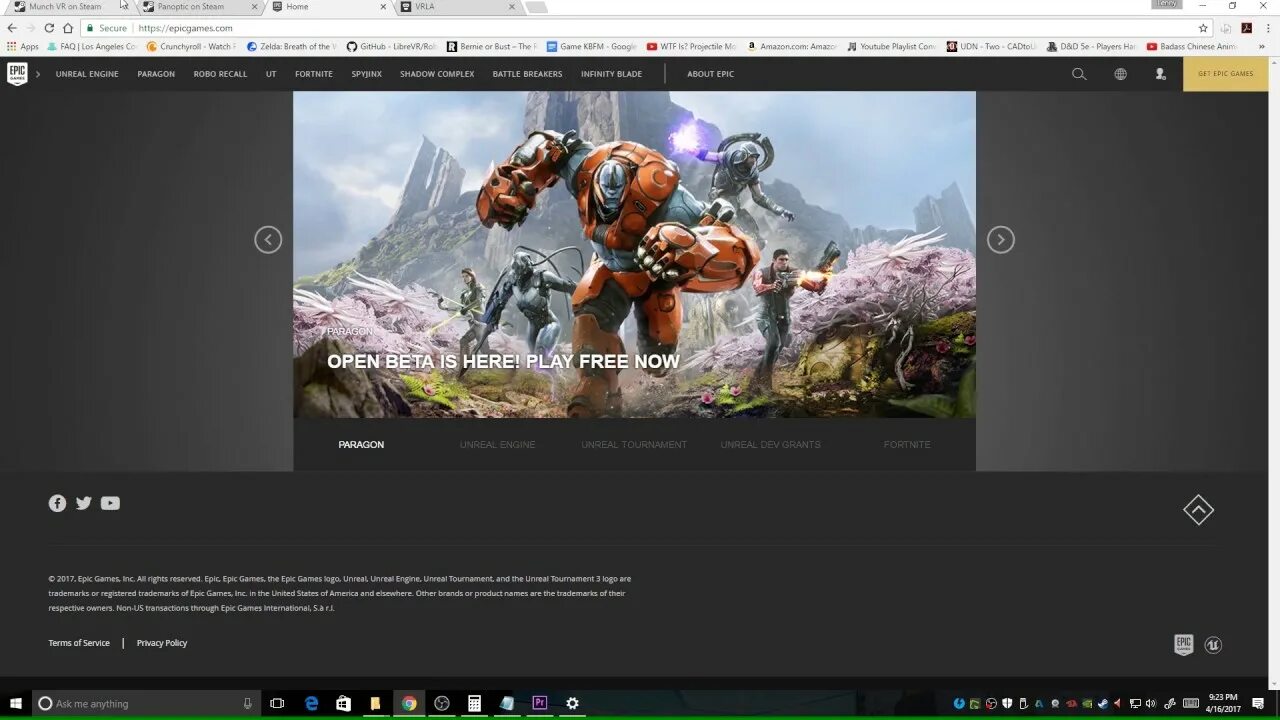
Task: Open About Epic nav item
Action: point(710,74)
